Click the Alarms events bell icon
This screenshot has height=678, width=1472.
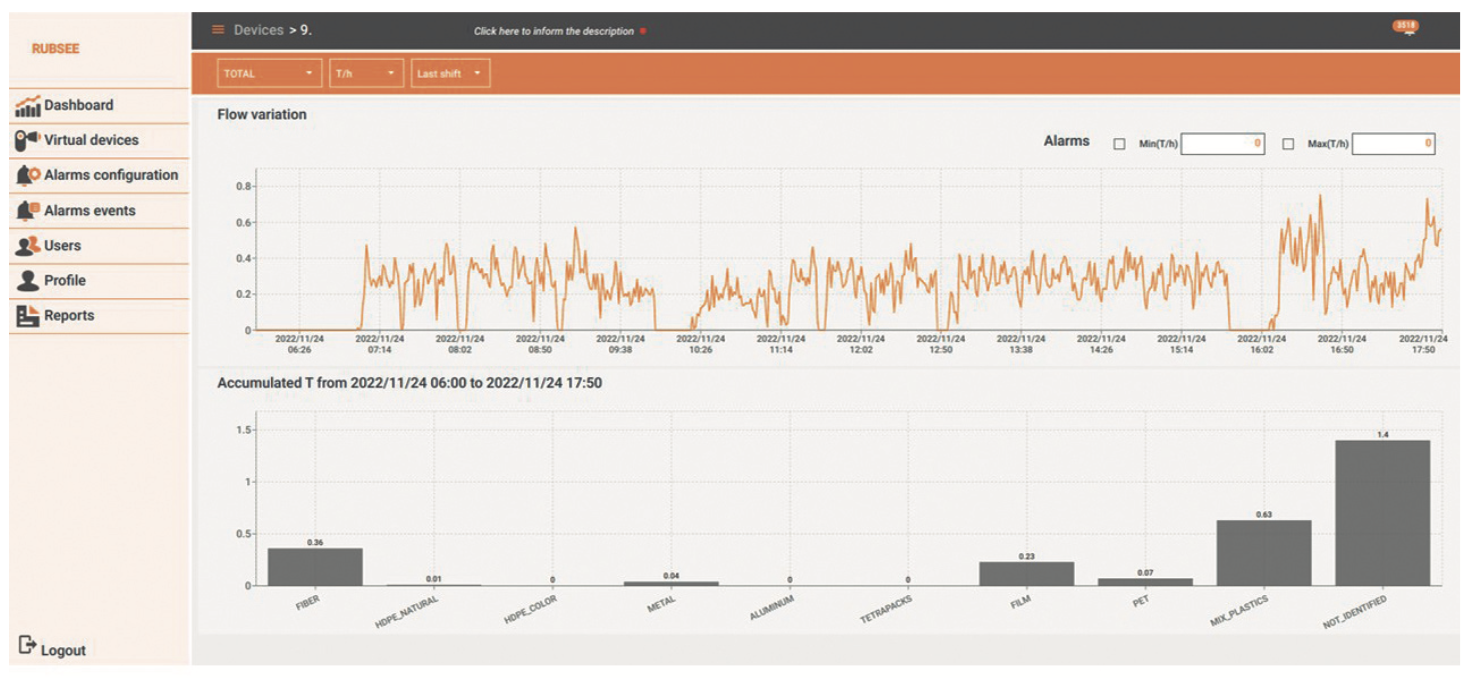click(27, 211)
